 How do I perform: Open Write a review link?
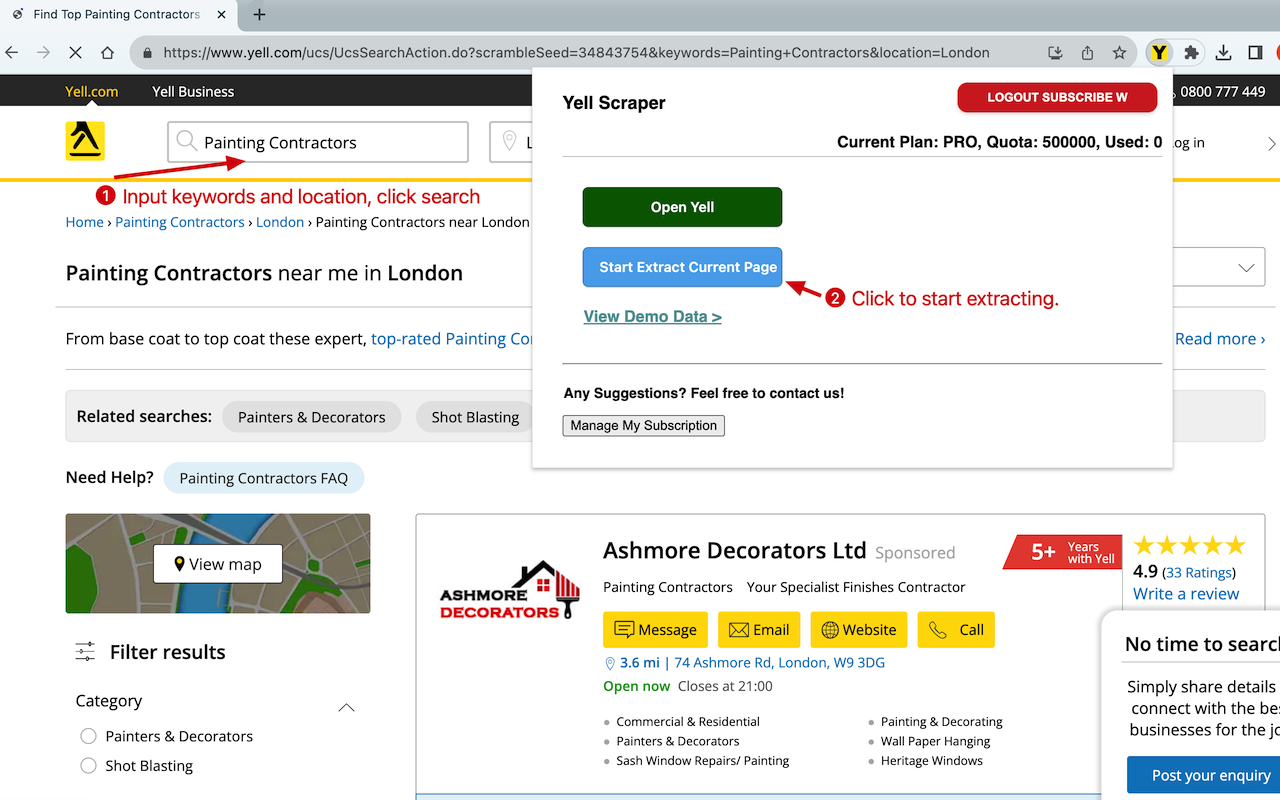pyautogui.click(x=1186, y=594)
